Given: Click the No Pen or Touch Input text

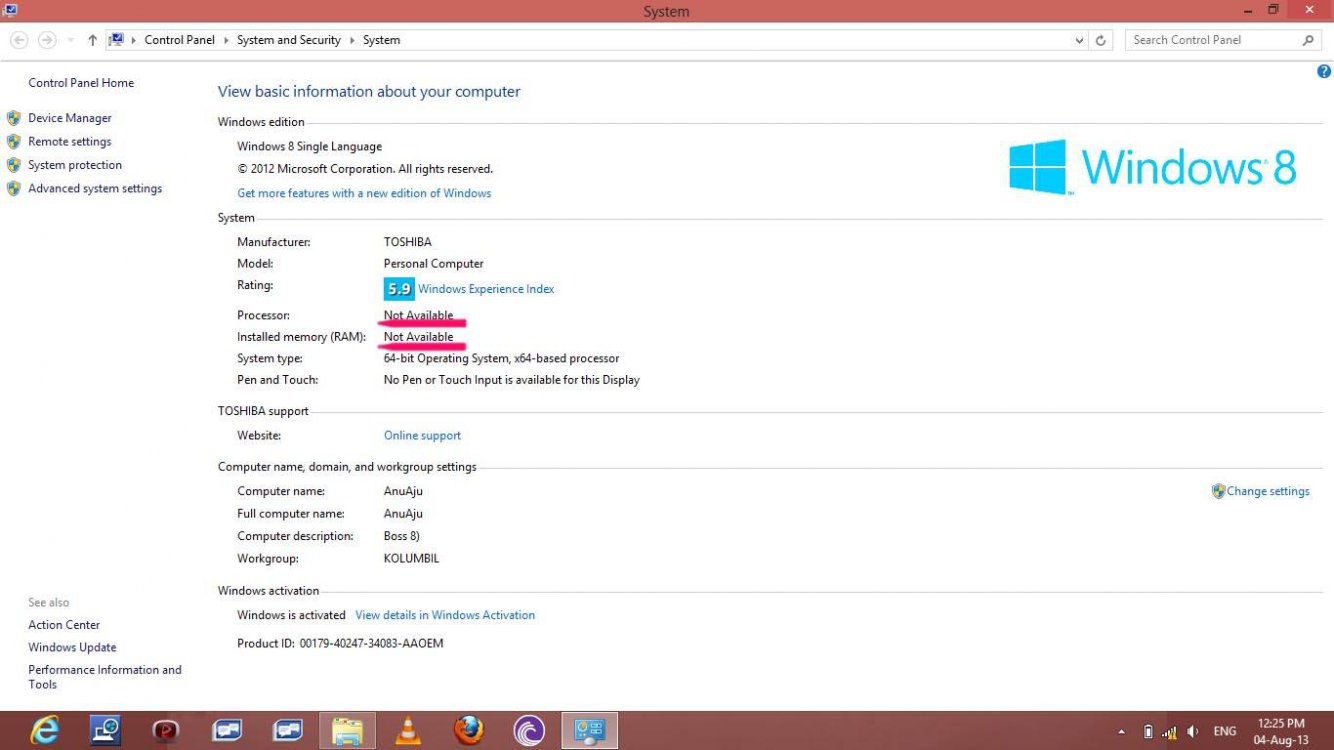Looking at the screenshot, I should [511, 380].
